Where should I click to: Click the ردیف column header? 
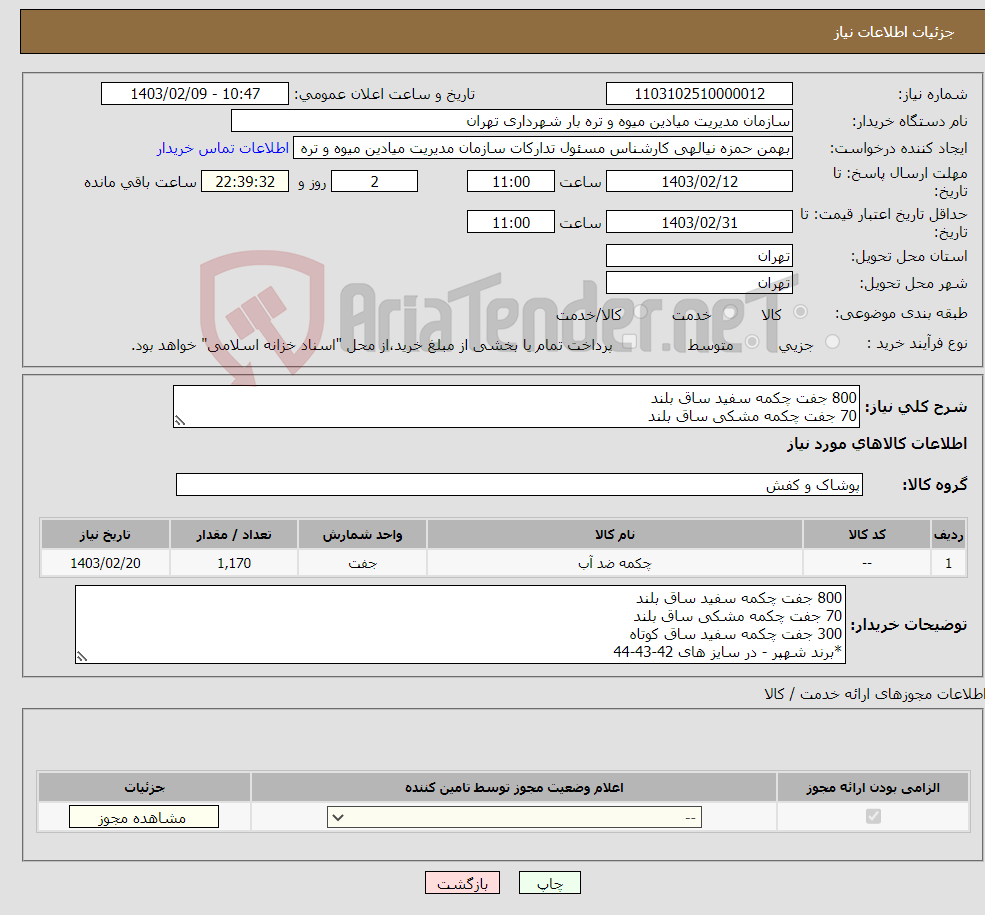948,535
